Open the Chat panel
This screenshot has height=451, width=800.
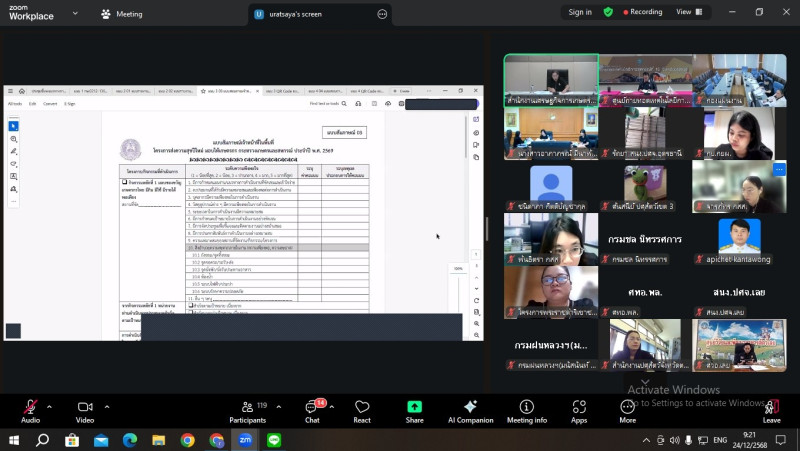312,410
